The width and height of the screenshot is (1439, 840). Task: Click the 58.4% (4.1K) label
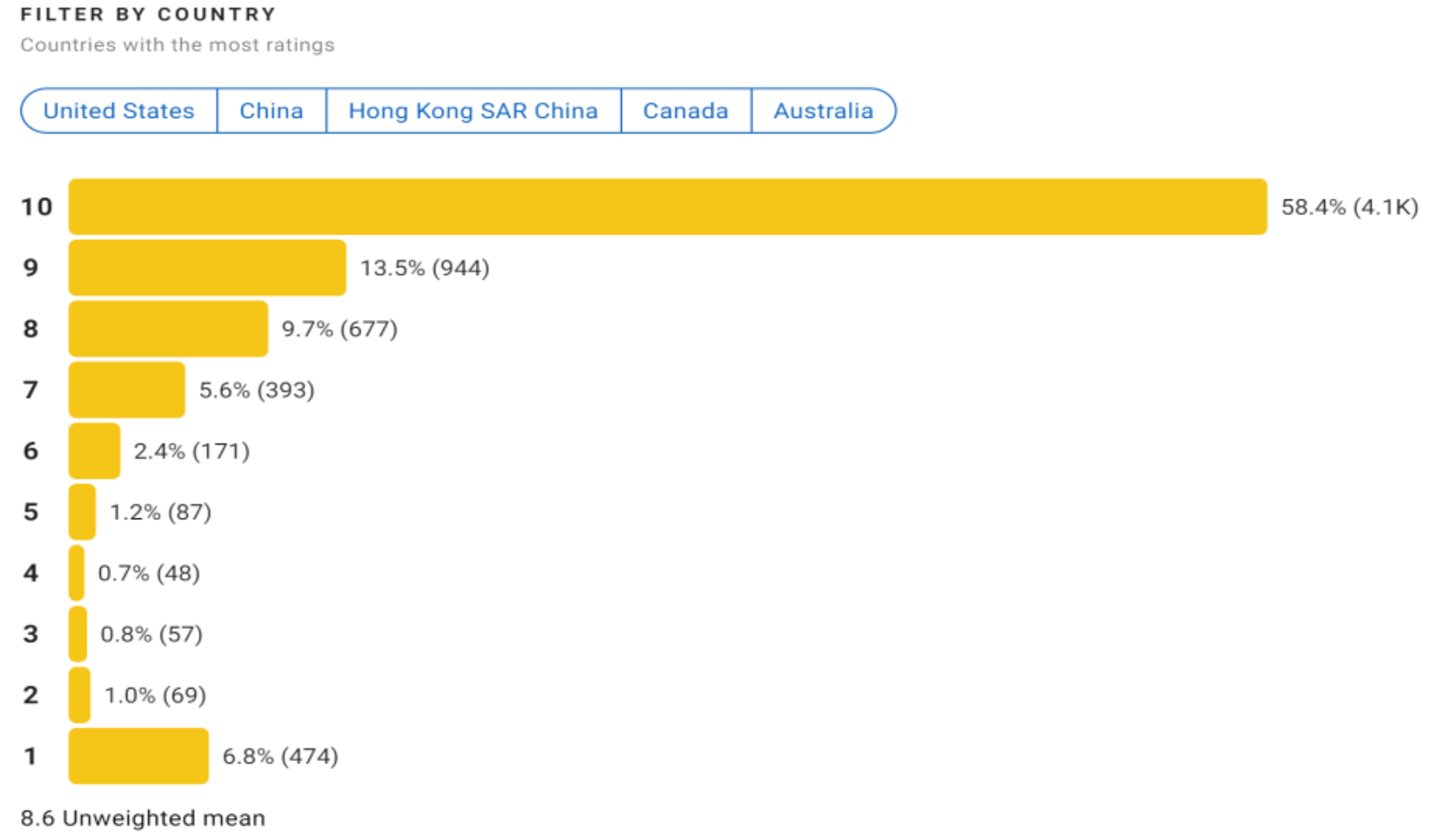coord(1349,207)
